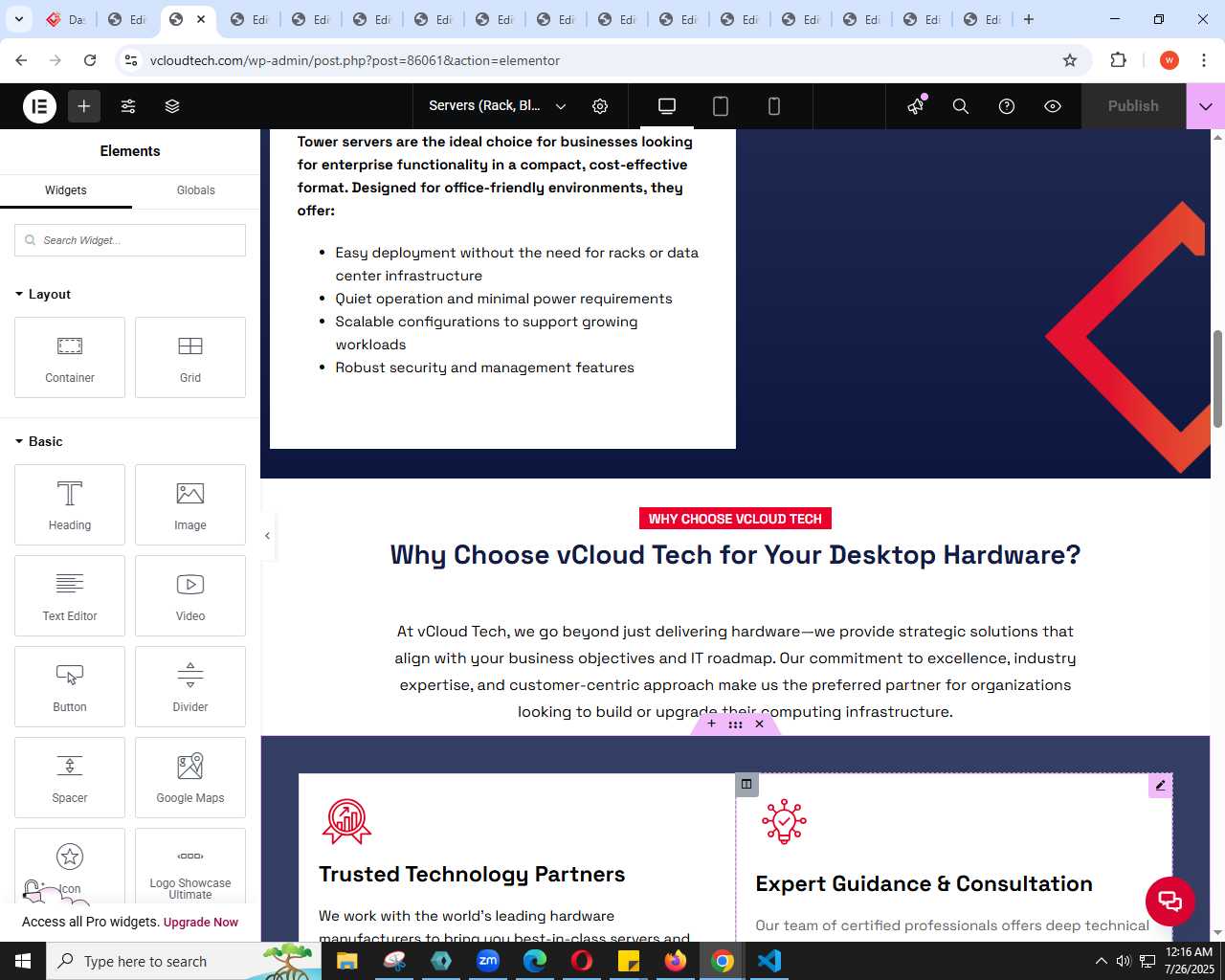1225x980 pixels.
Task: Collapse the elements panel with arrow handle
Action: [267, 536]
